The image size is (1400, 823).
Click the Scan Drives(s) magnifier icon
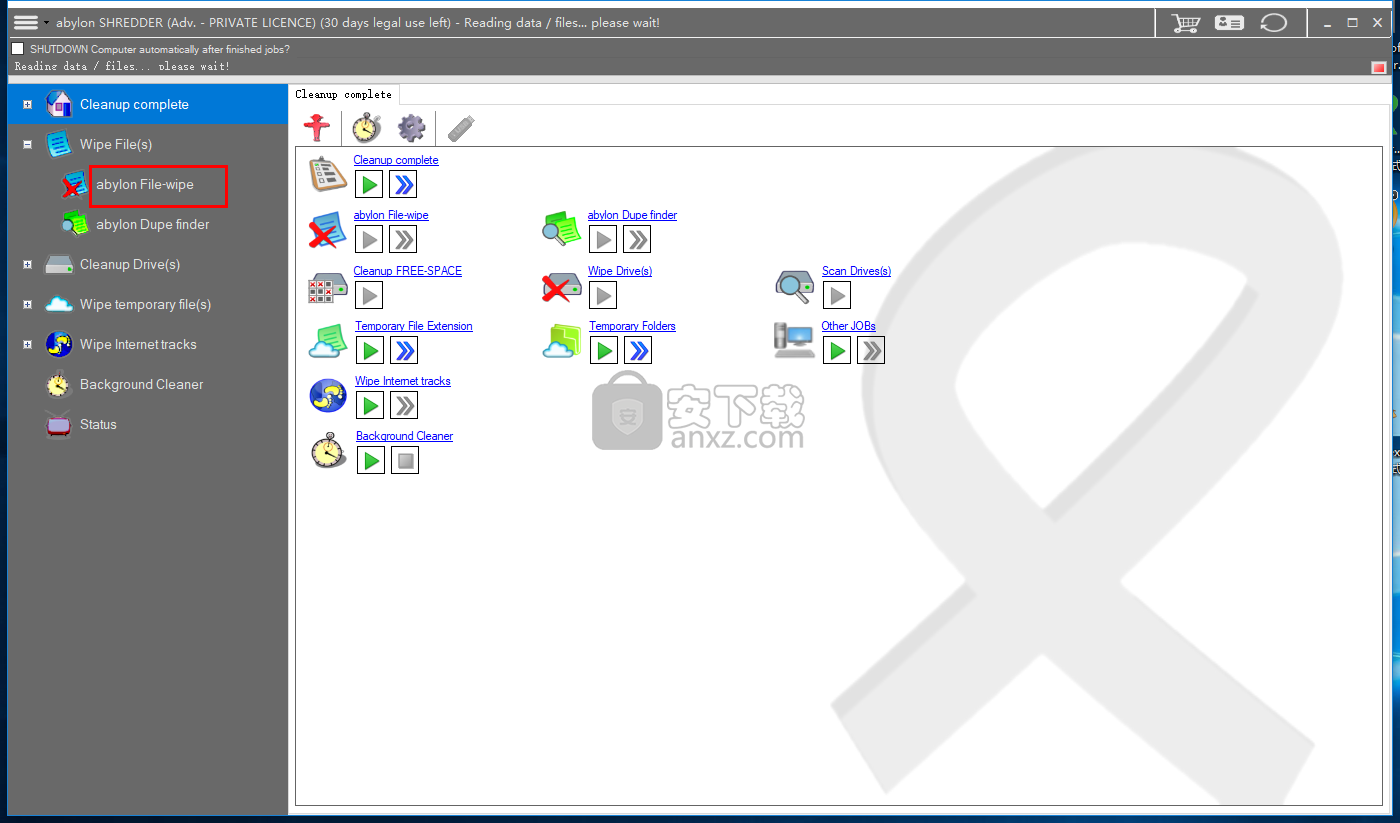pos(795,286)
